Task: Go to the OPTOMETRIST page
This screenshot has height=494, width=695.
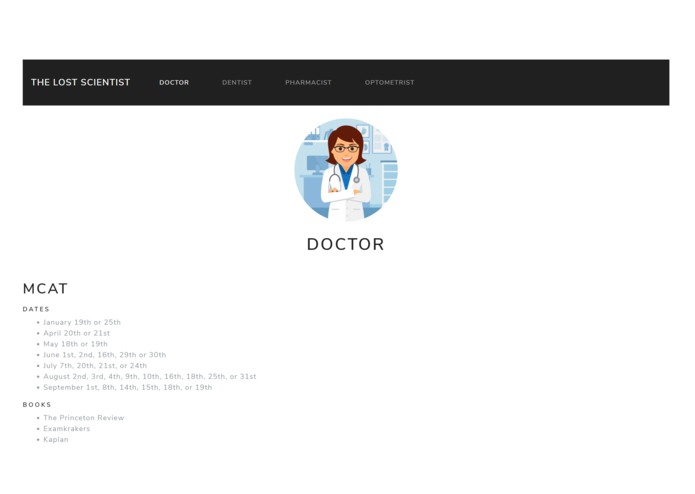Action: click(389, 82)
